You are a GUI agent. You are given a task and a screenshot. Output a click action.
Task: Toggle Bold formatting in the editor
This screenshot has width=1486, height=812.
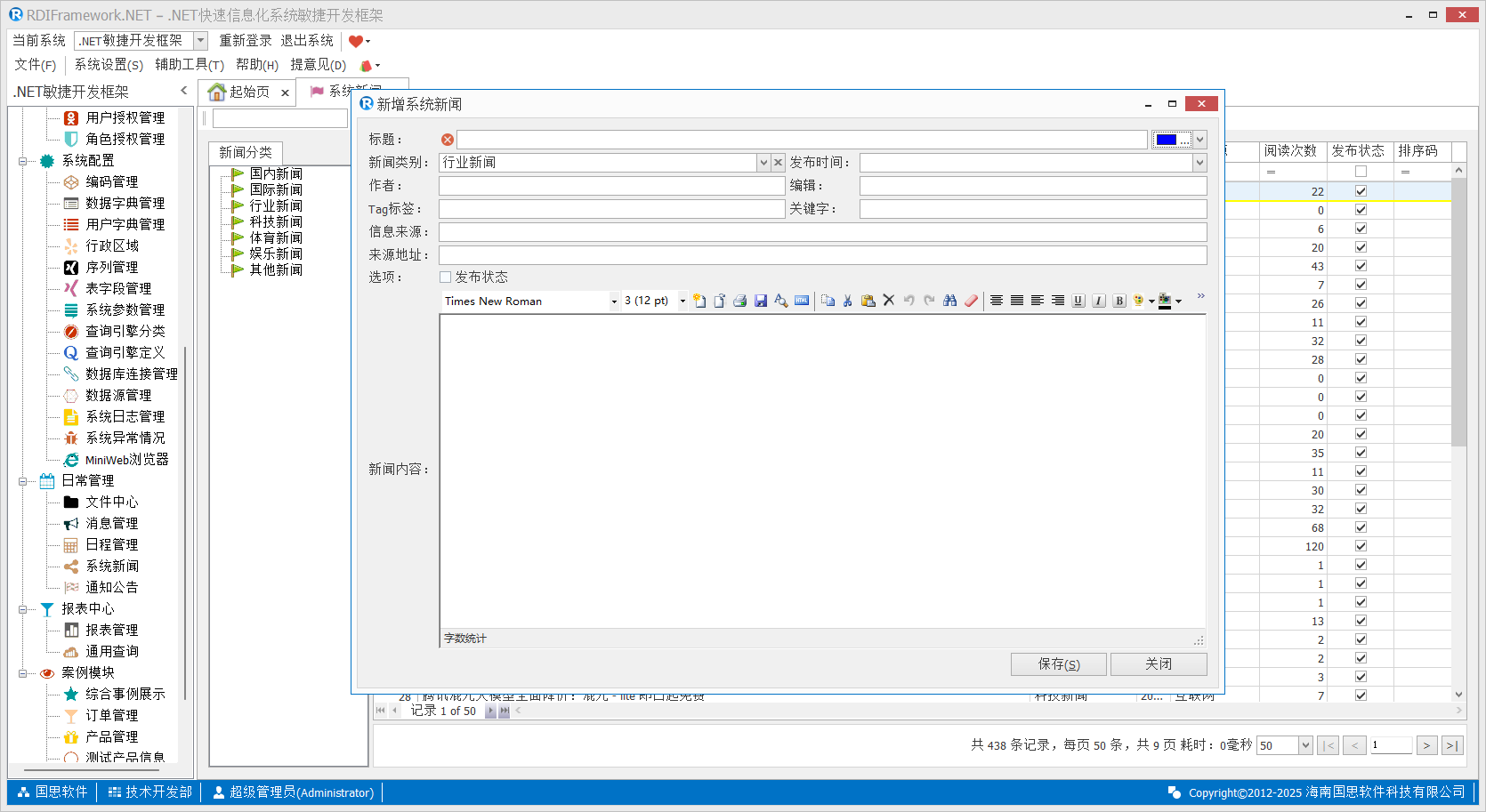pos(1119,301)
